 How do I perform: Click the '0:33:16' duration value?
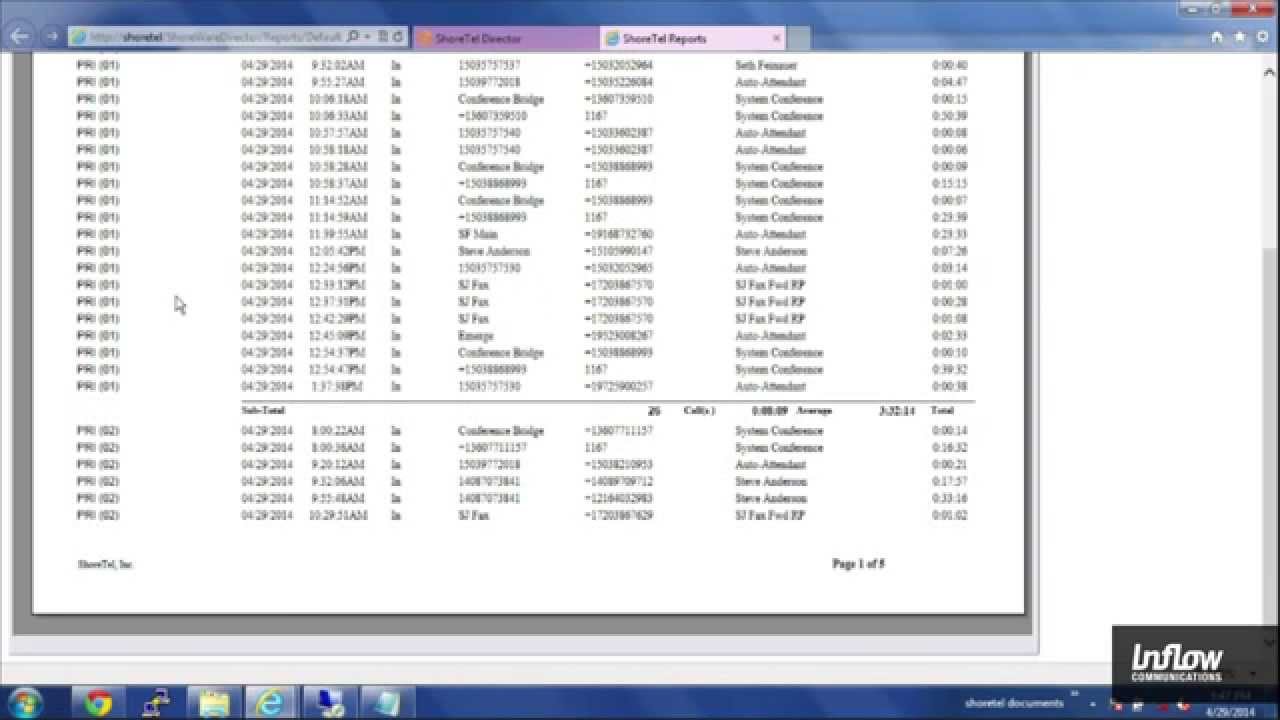[950, 498]
